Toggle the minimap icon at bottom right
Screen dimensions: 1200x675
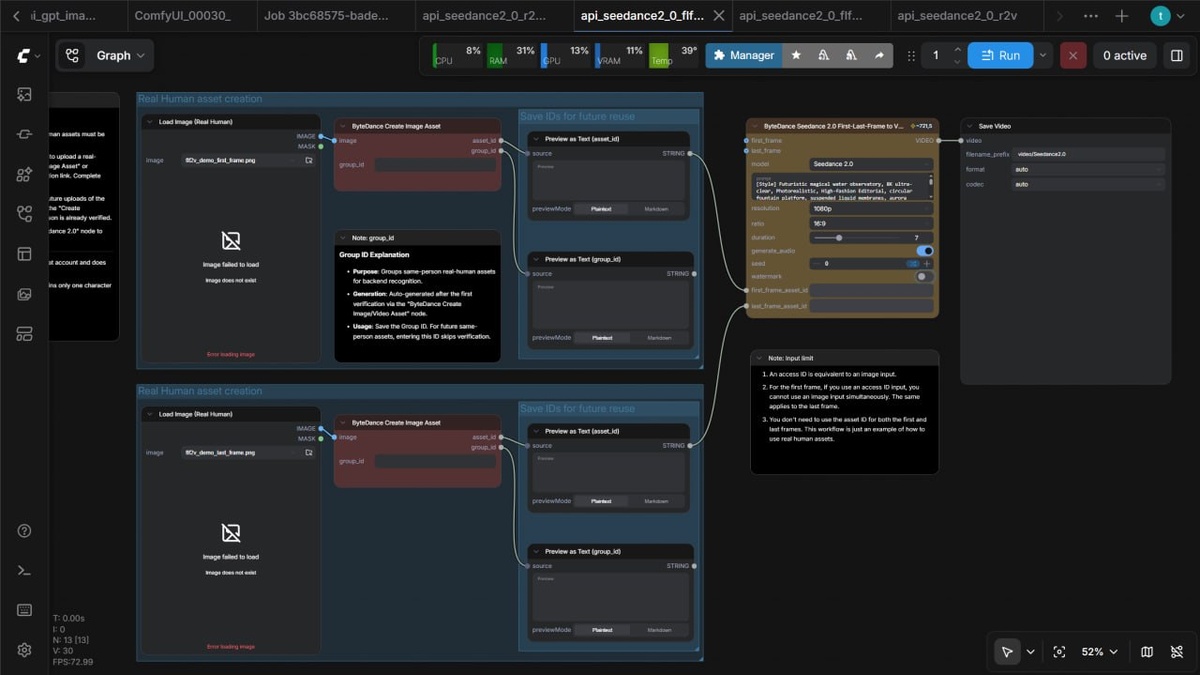pos(1147,652)
